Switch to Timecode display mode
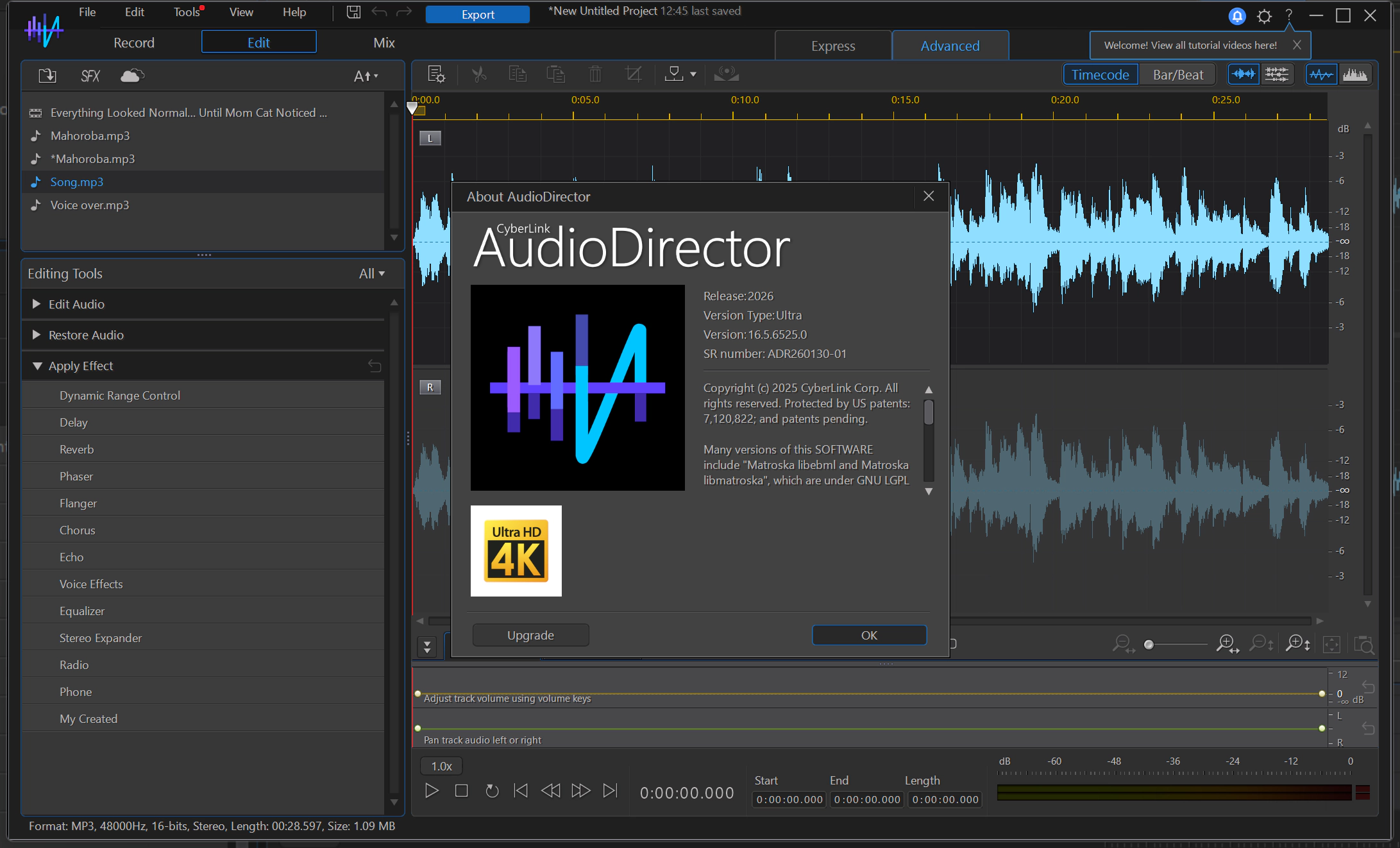The width and height of the screenshot is (1400, 848). click(x=1101, y=74)
